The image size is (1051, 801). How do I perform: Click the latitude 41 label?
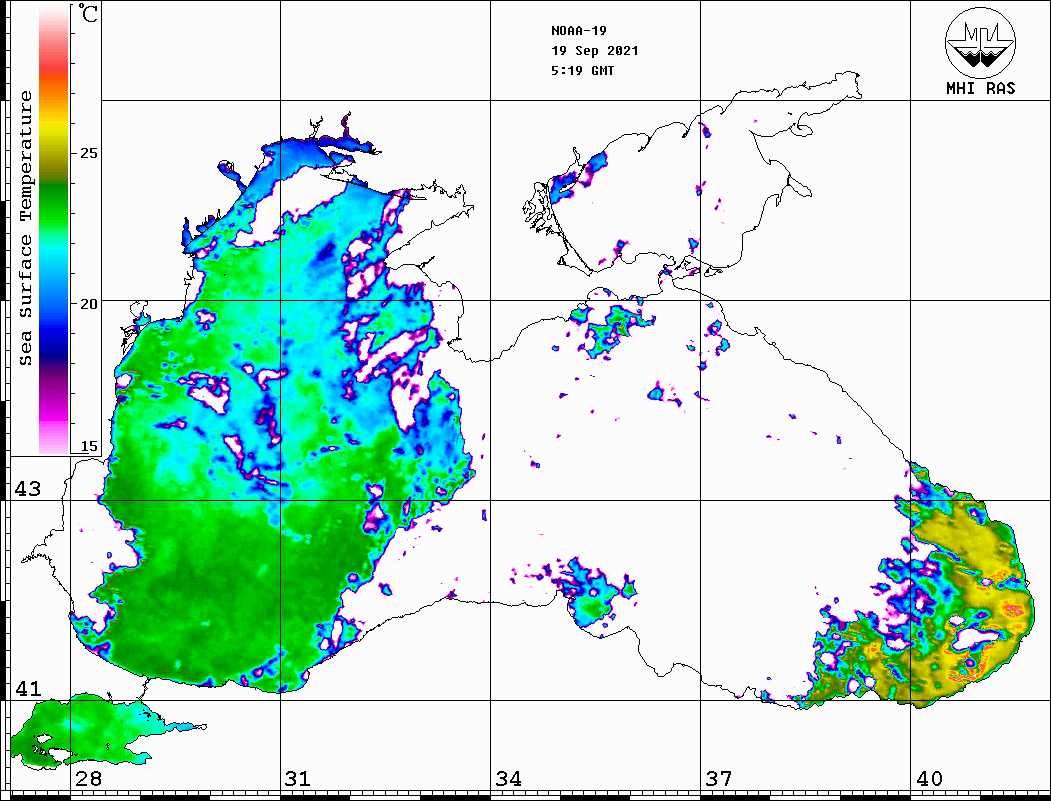[27, 689]
